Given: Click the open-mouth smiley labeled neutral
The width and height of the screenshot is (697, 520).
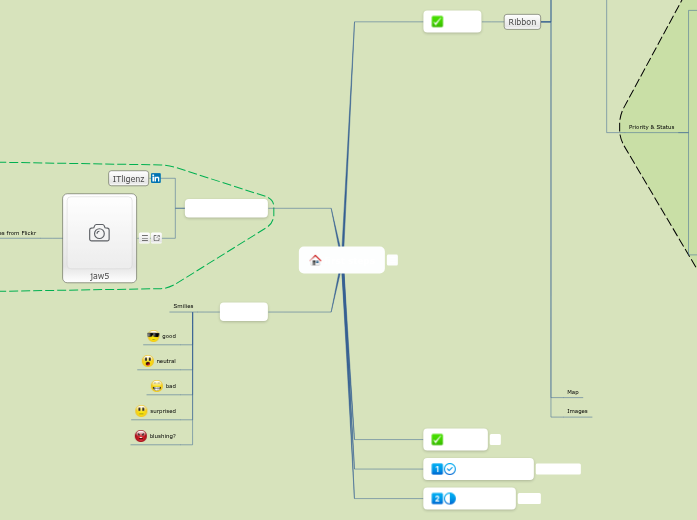Looking at the screenshot, I should point(148,361).
